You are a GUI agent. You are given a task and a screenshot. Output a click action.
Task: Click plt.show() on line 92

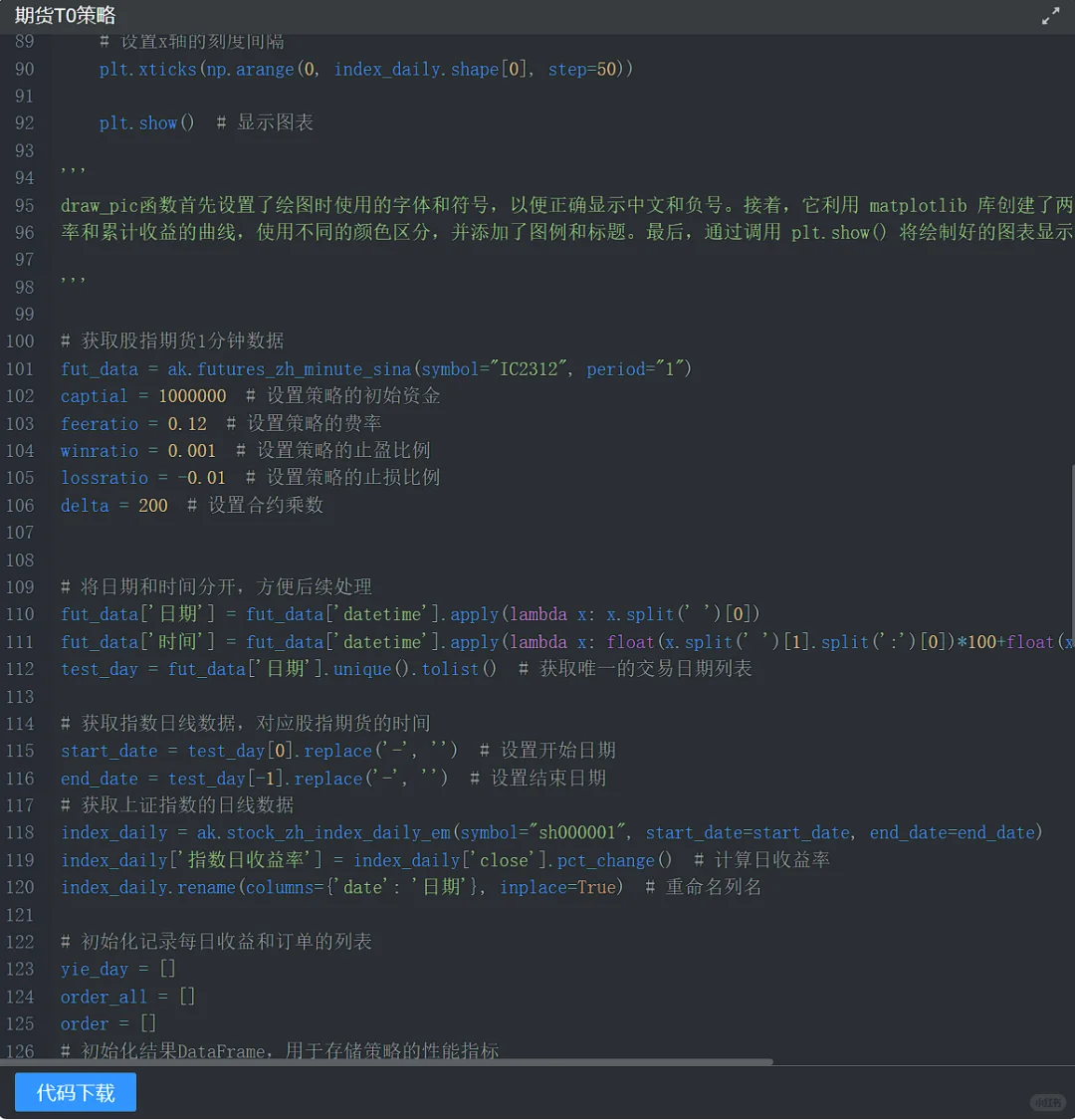click(x=146, y=122)
